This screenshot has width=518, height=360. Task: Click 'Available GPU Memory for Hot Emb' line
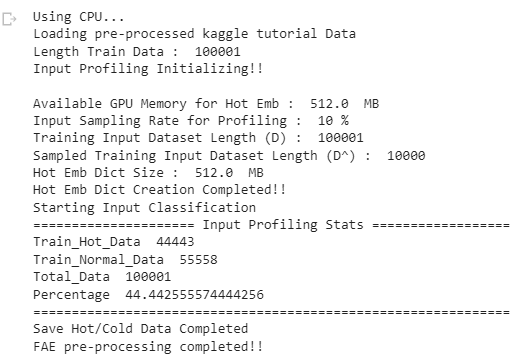pyautogui.click(x=206, y=103)
